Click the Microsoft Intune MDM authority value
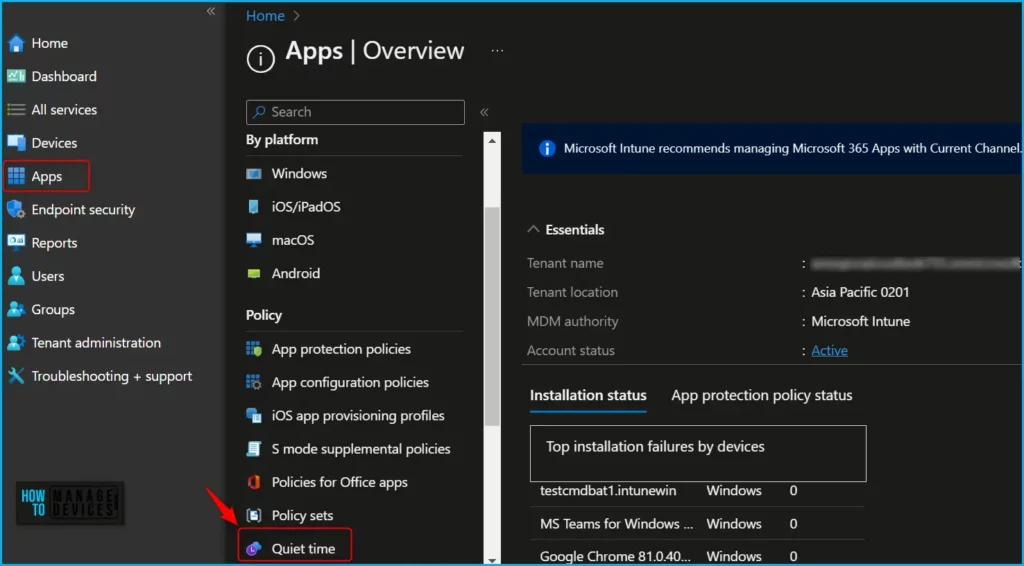Image resolution: width=1024 pixels, height=566 pixels. pyautogui.click(x=861, y=321)
